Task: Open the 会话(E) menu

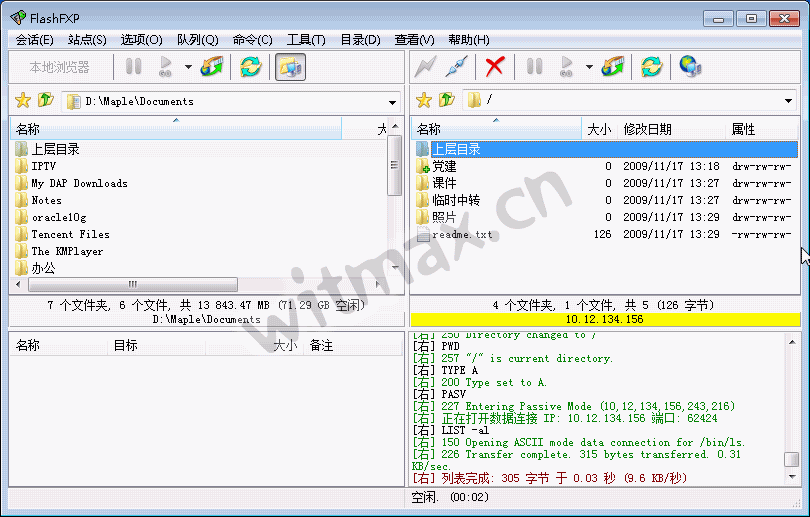Action: [x=34, y=40]
